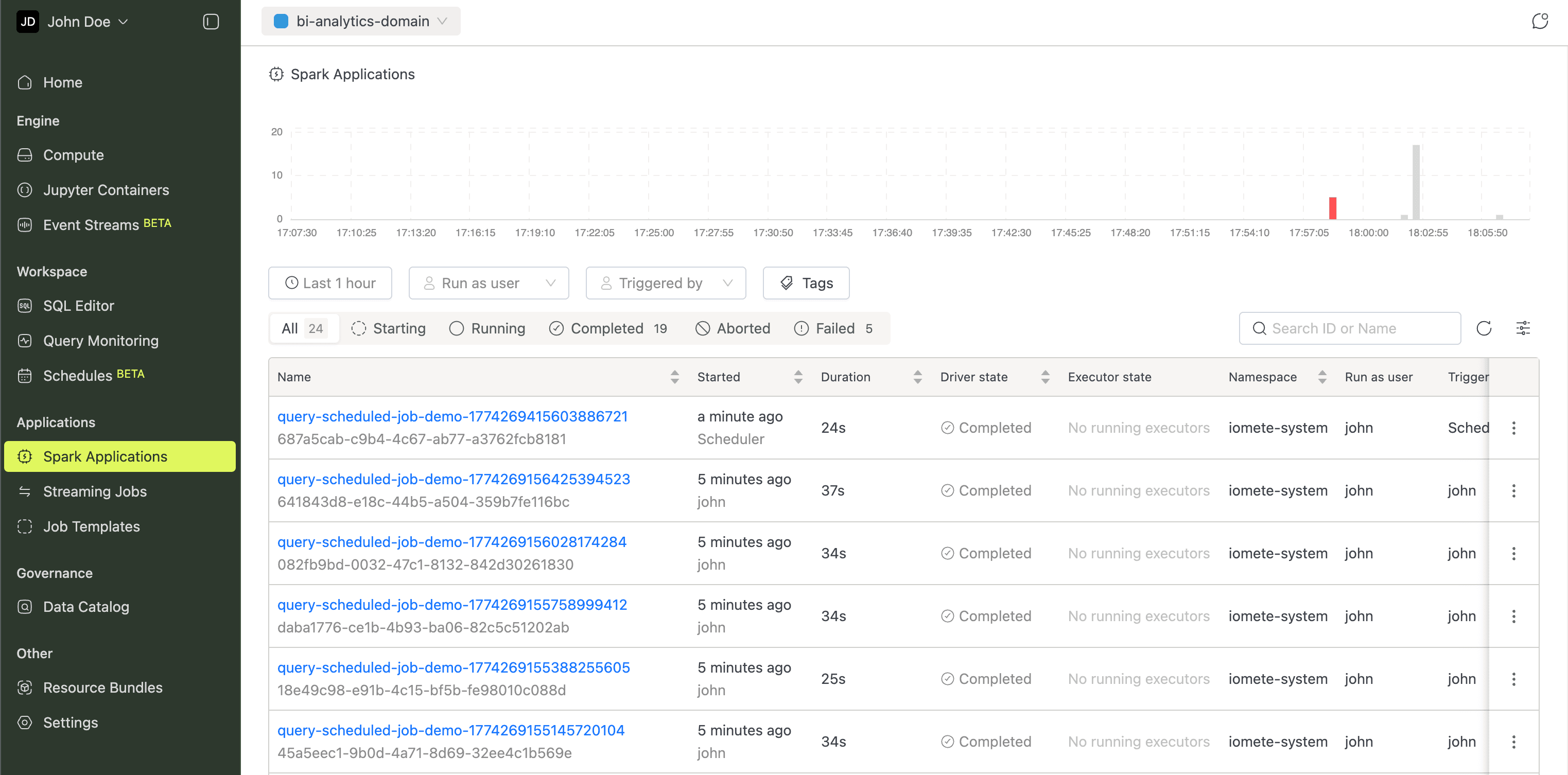The height and width of the screenshot is (775, 1568).
Task: Switch to the All applications tab
Action: [x=304, y=328]
